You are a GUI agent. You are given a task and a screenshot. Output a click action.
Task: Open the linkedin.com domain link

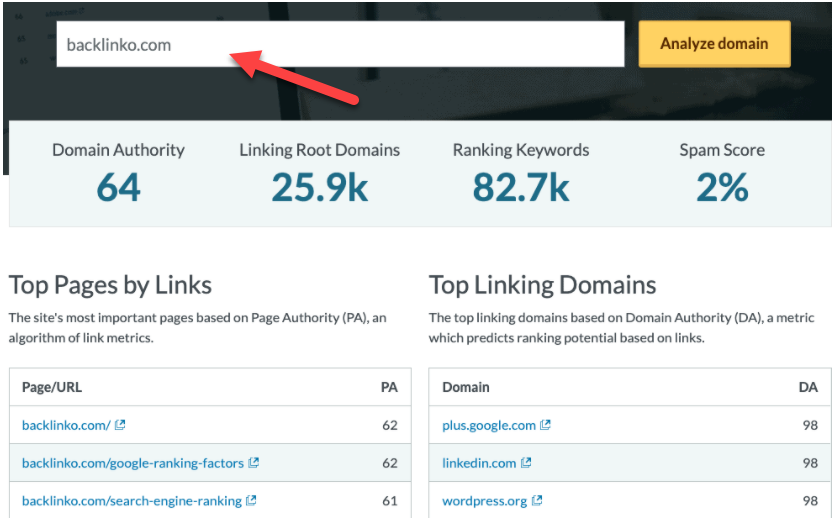click(479, 463)
